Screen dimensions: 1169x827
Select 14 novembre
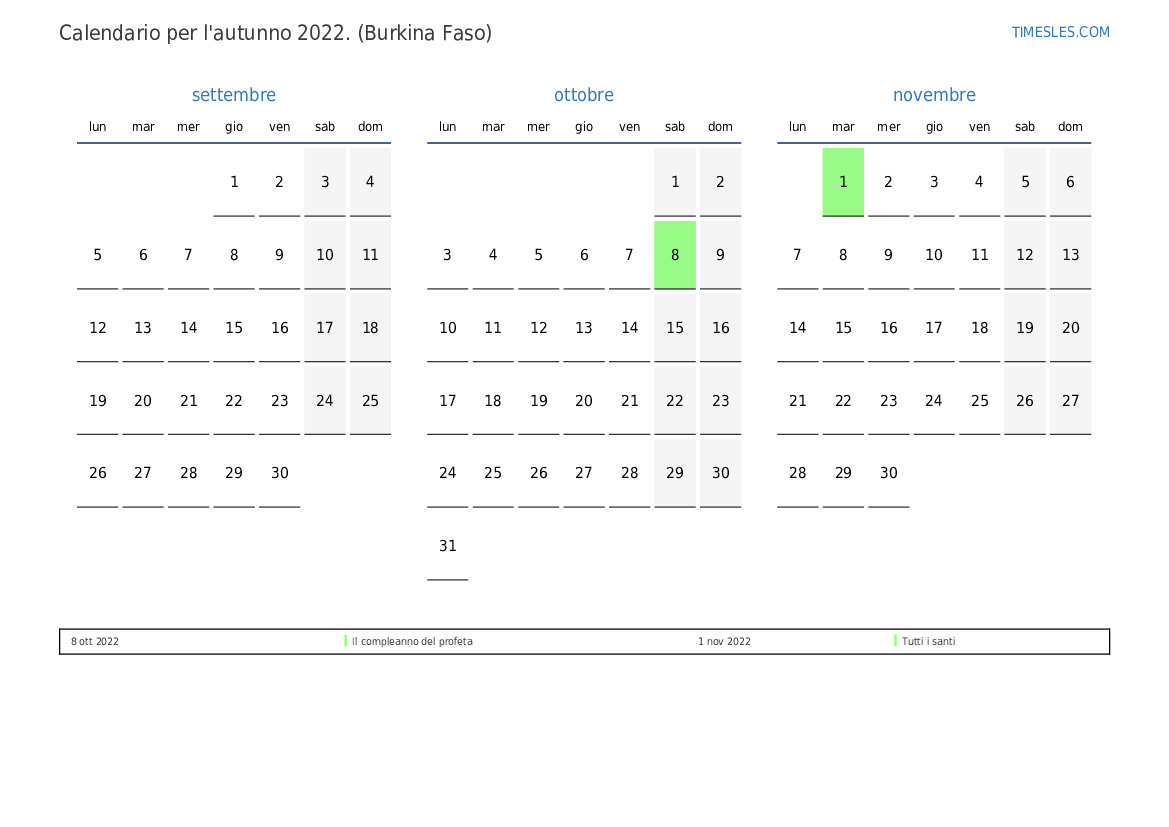coord(798,328)
